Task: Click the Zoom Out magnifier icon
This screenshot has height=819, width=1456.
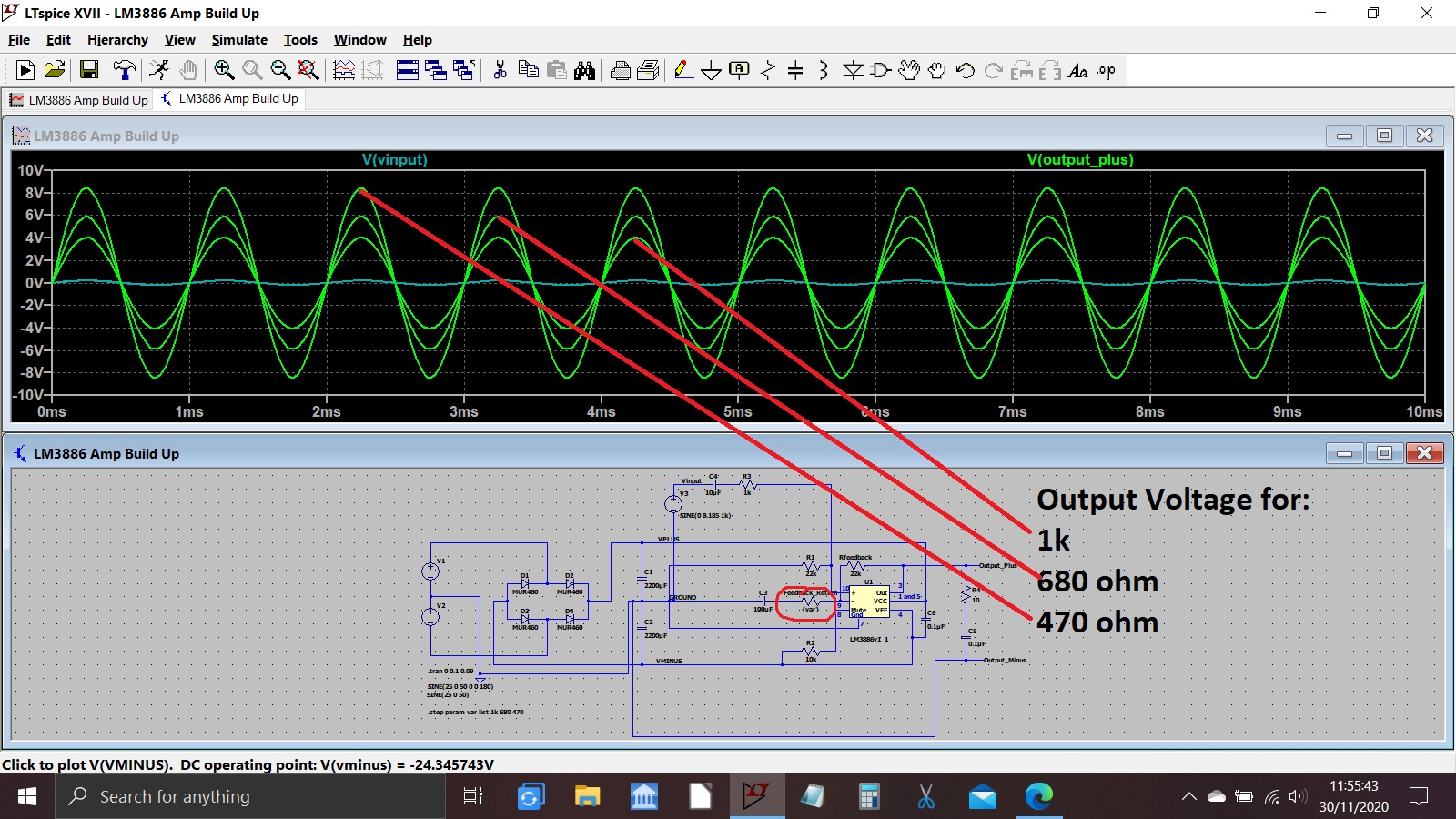Action: pyautogui.click(x=280, y=70)
